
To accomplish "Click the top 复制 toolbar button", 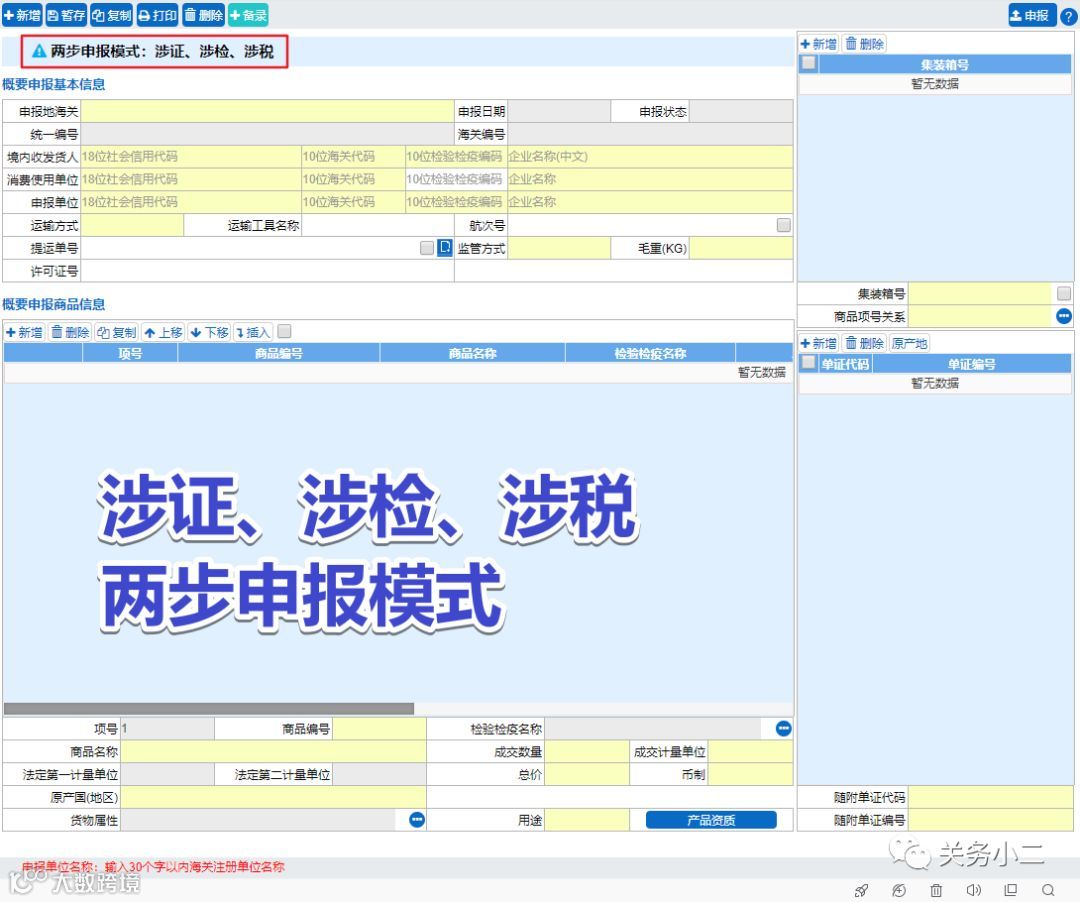I will coord(112,15).
